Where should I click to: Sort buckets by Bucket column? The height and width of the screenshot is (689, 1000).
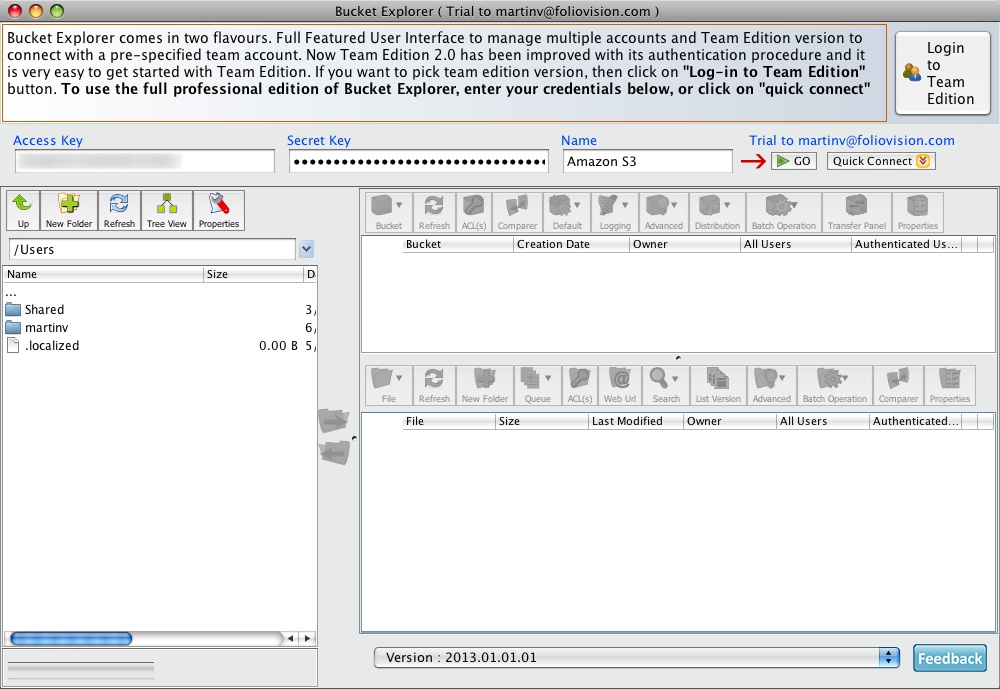click(x=458, y=244)
